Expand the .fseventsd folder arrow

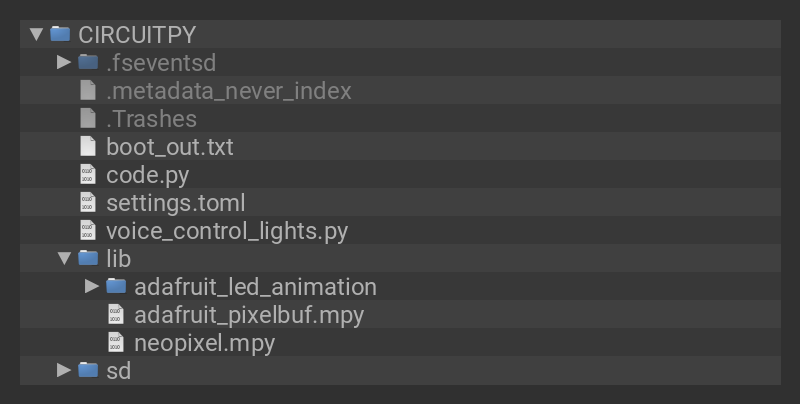pyautogui.click(x=64, y=62)
